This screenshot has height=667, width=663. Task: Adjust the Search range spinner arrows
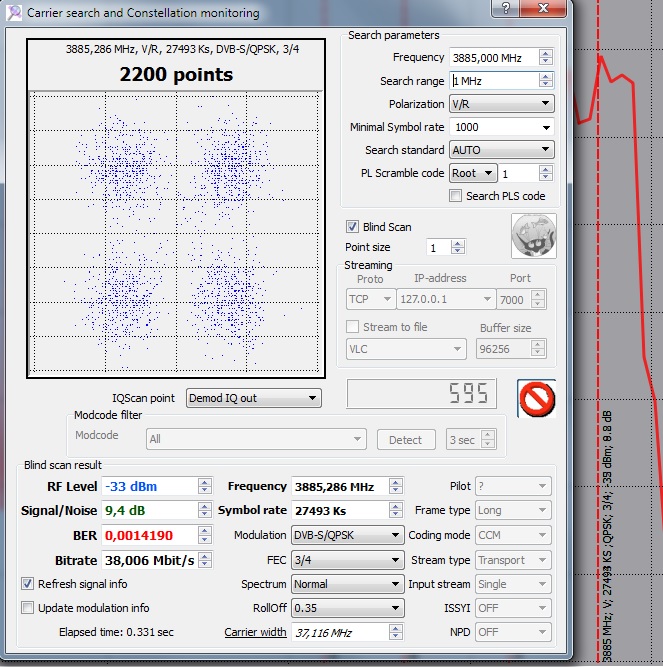click(546, 80)
